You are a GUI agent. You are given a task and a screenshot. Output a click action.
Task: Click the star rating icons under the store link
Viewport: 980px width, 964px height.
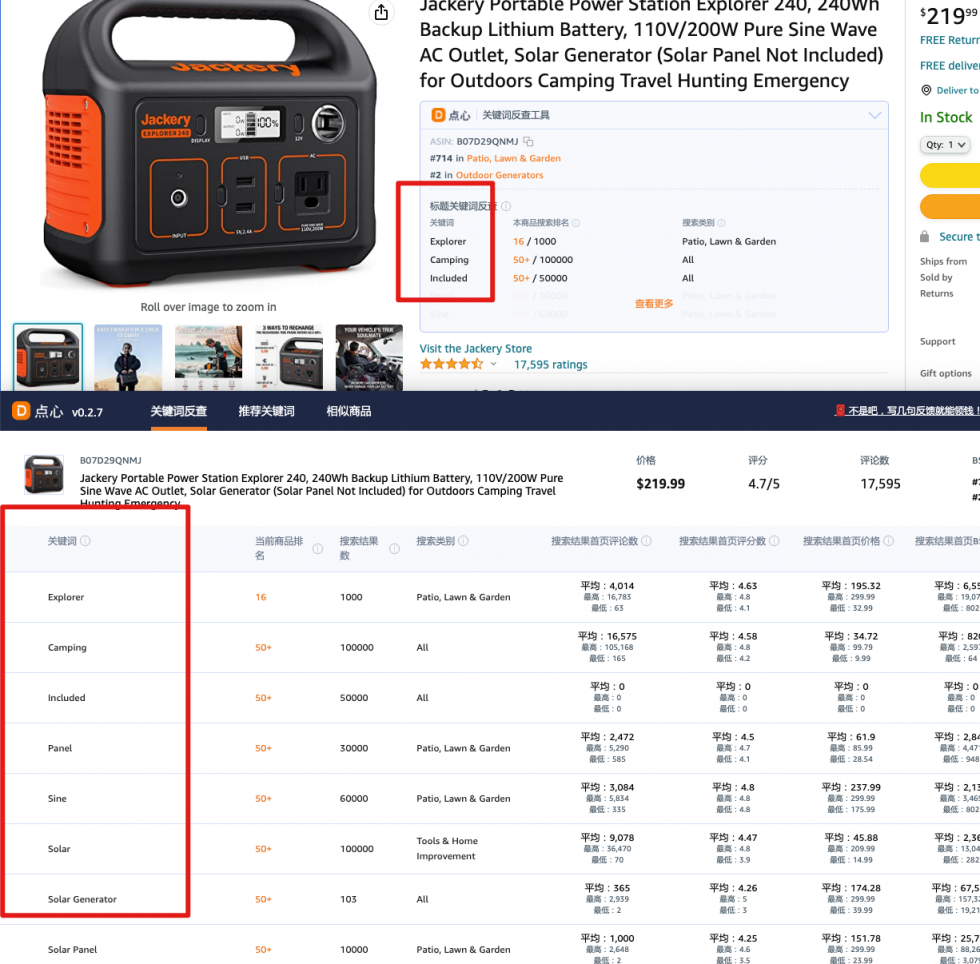point(451,364)
